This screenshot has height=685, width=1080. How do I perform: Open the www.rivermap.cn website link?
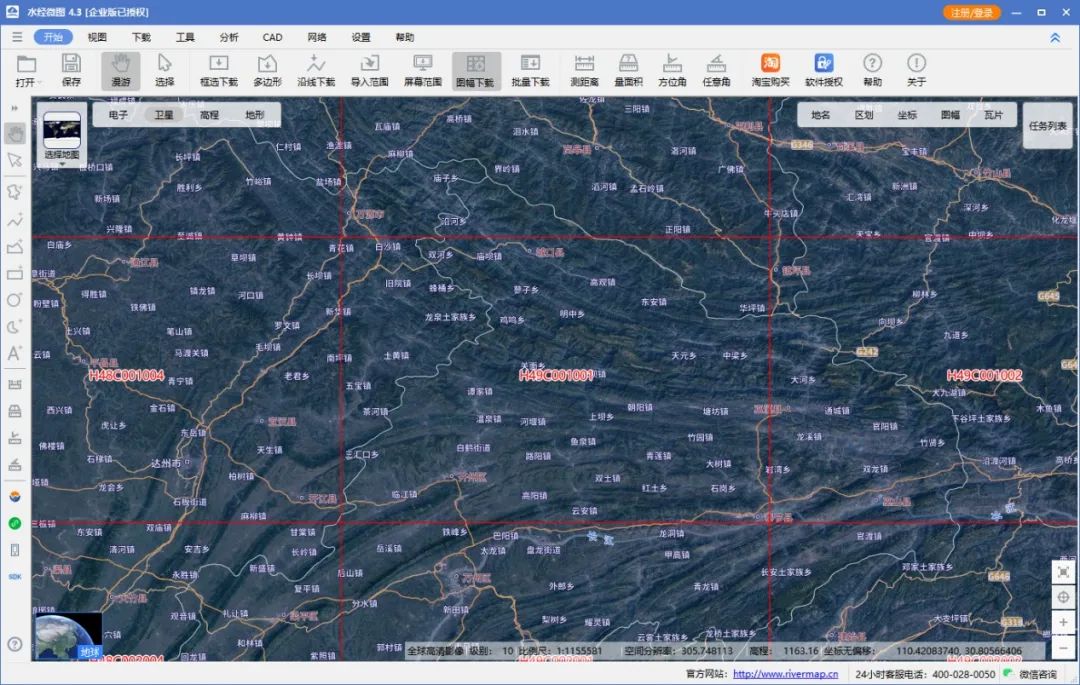(x=785, y=674)
